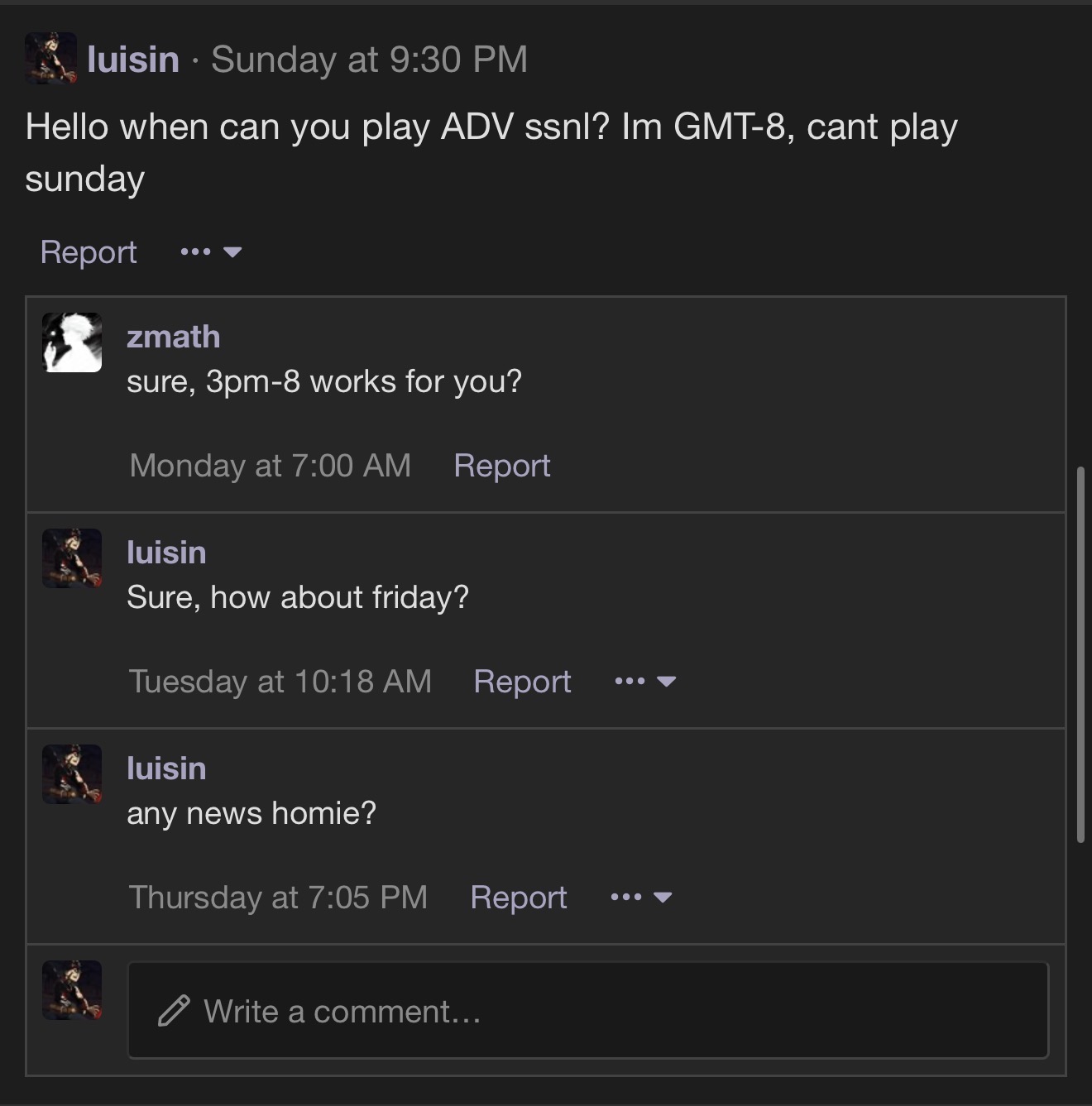Click luisin's avatar beside the friday reply

coord(72,558)
